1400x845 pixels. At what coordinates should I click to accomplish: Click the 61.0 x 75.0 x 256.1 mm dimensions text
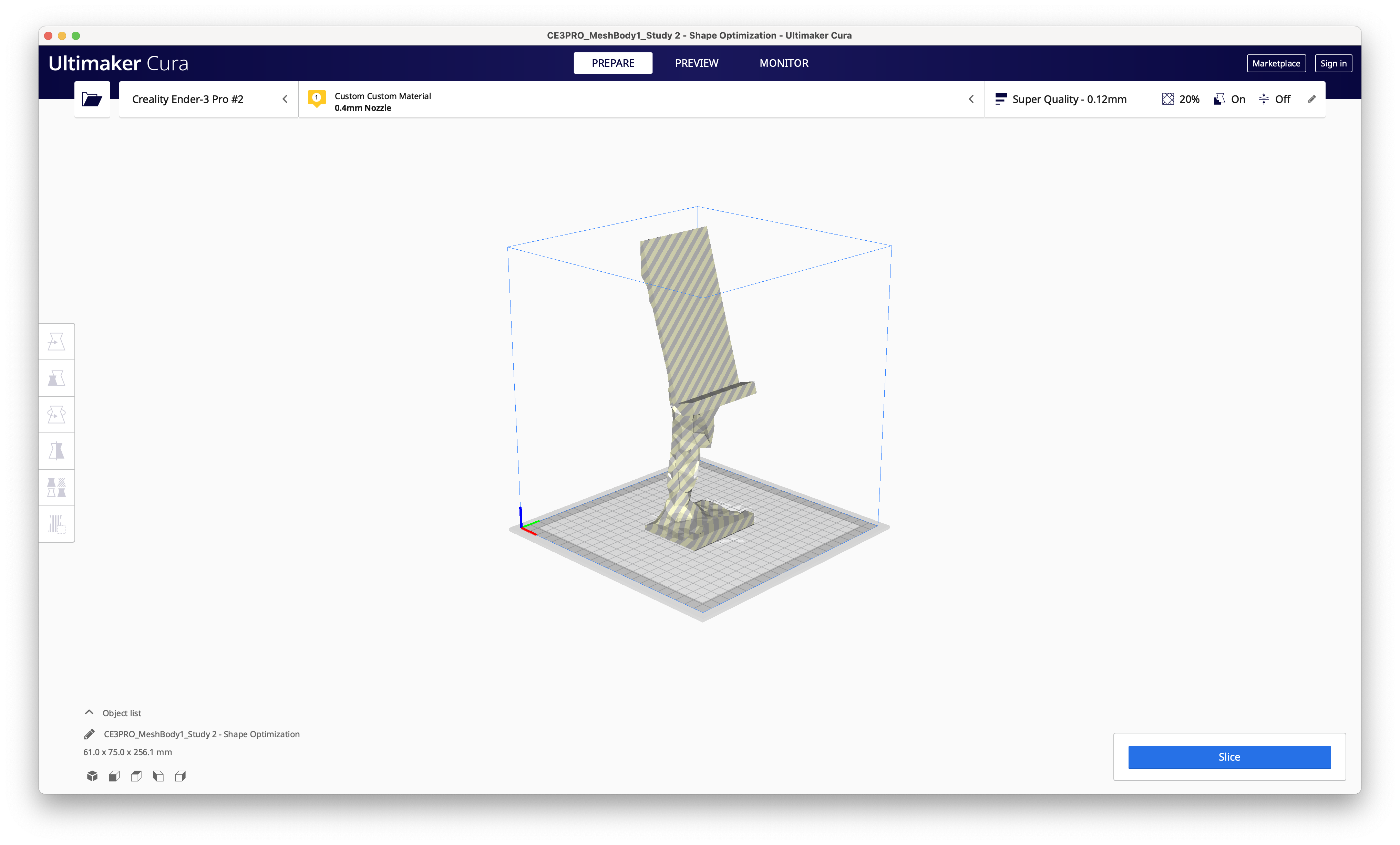[127, 752]
